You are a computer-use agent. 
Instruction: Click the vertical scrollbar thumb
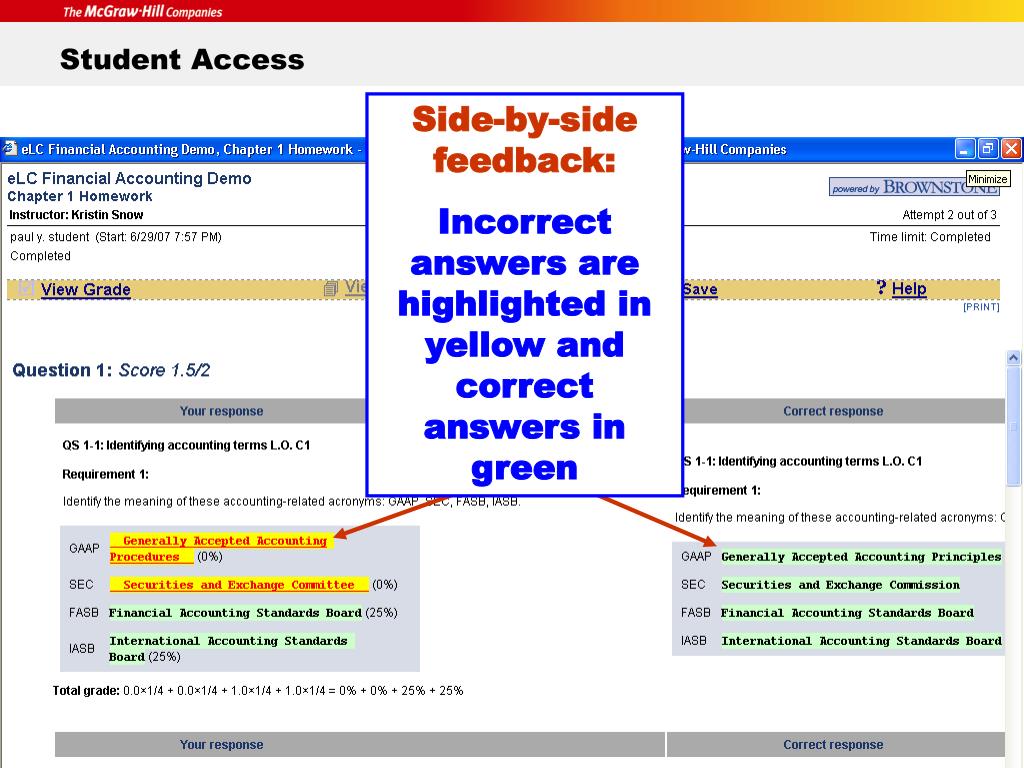tap(1014, 426)
